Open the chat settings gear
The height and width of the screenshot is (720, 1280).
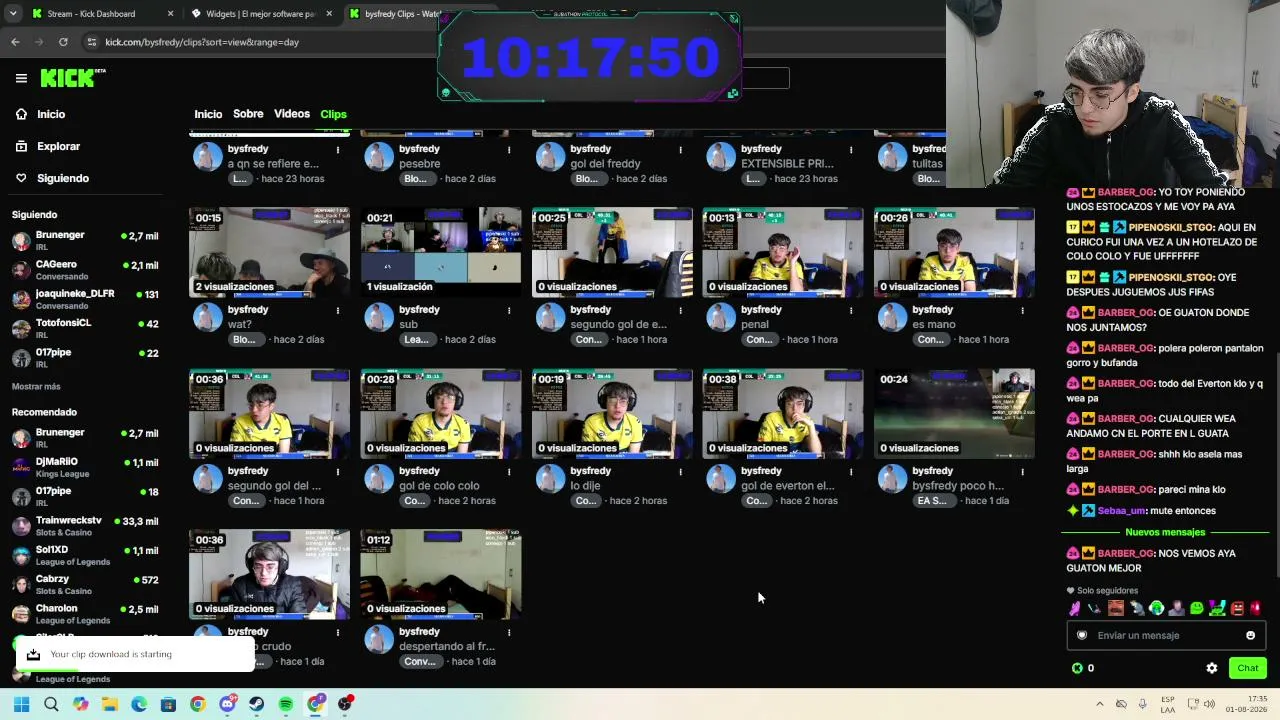point(1212,668)
